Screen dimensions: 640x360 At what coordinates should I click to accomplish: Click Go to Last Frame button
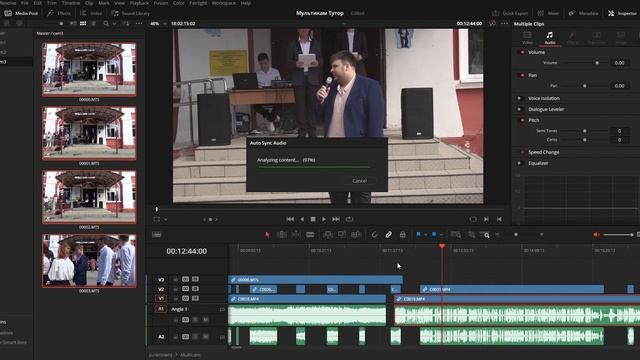point(336,219)
